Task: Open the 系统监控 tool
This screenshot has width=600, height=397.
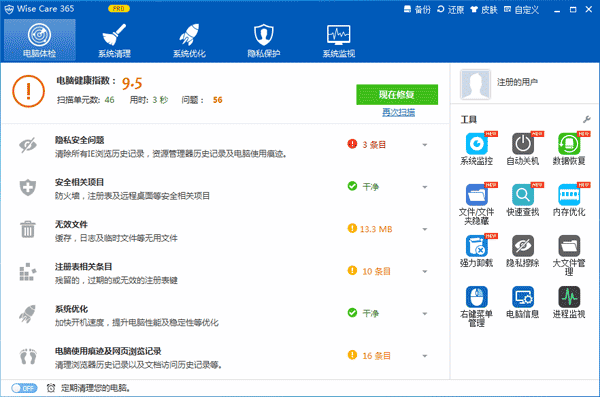Action: [476, 149]
